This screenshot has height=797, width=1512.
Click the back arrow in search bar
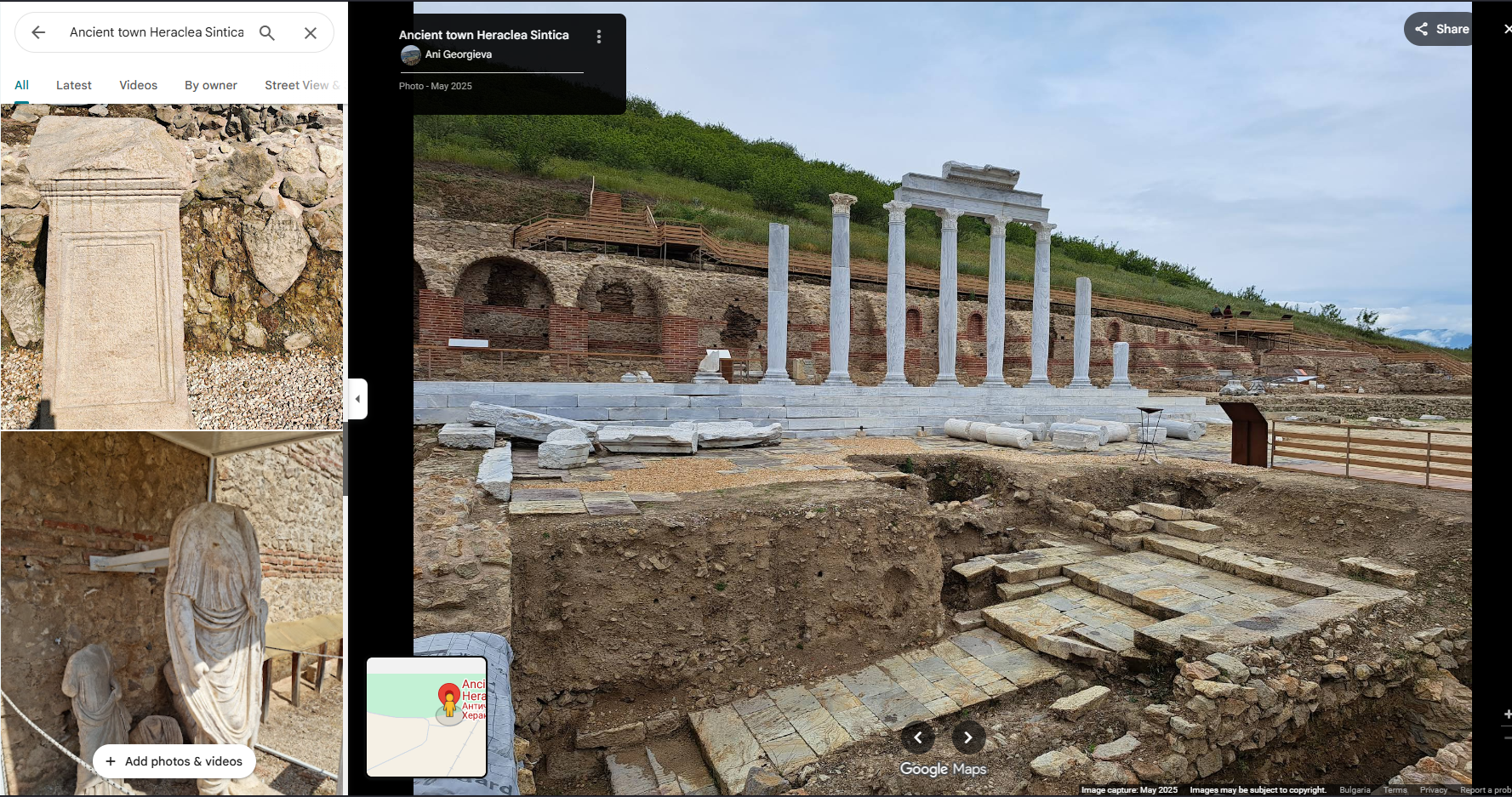[x=38, y=32]
